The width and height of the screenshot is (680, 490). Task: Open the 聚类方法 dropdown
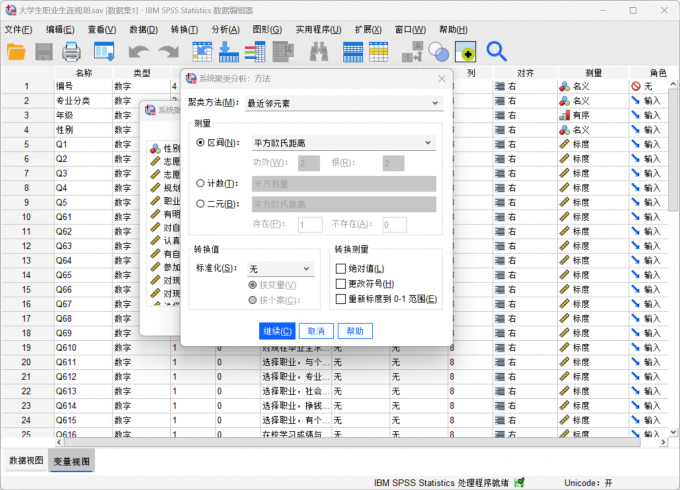coord(344,103)
